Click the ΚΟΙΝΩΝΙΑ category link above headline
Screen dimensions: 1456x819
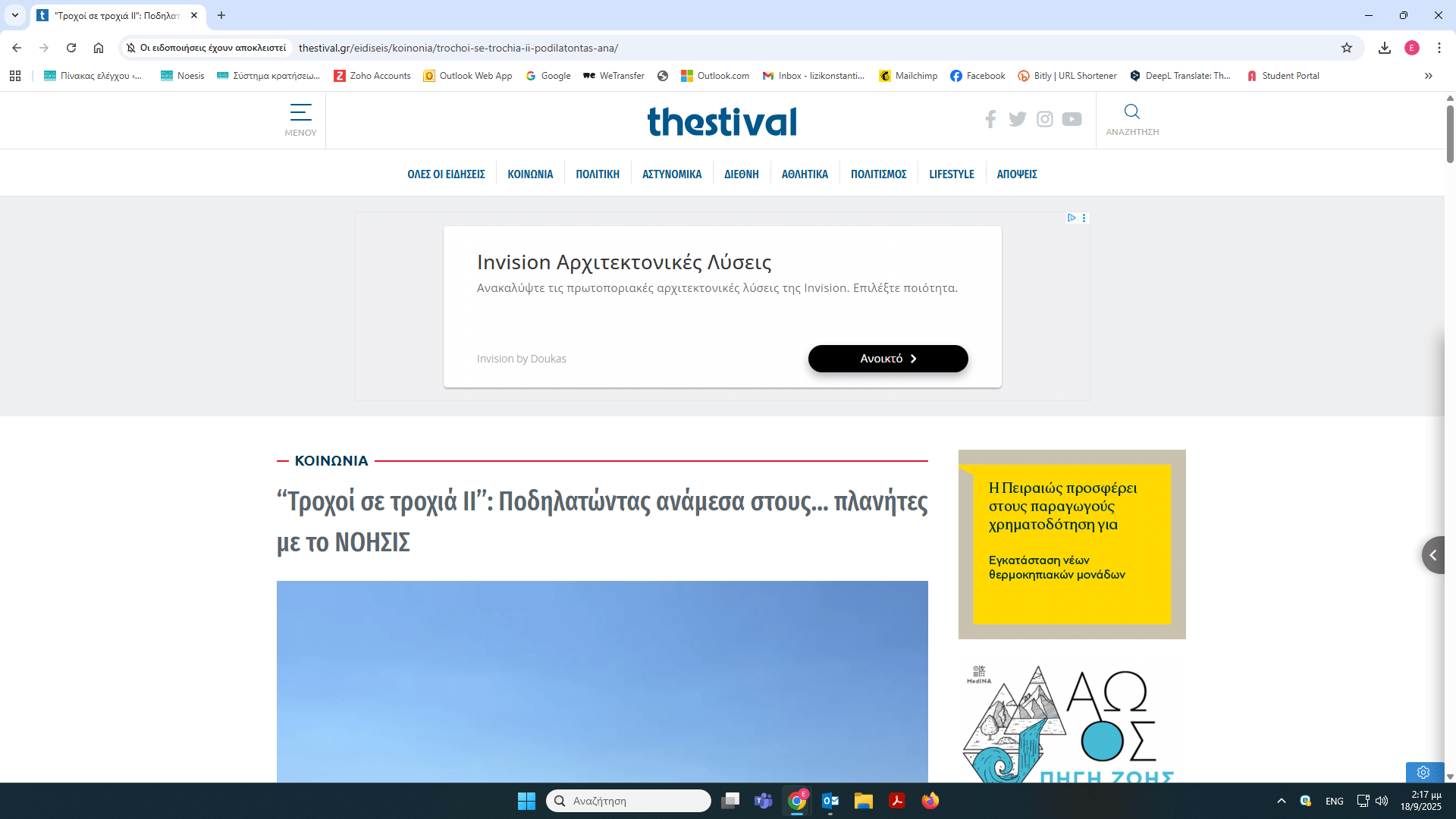click(331, 460)
